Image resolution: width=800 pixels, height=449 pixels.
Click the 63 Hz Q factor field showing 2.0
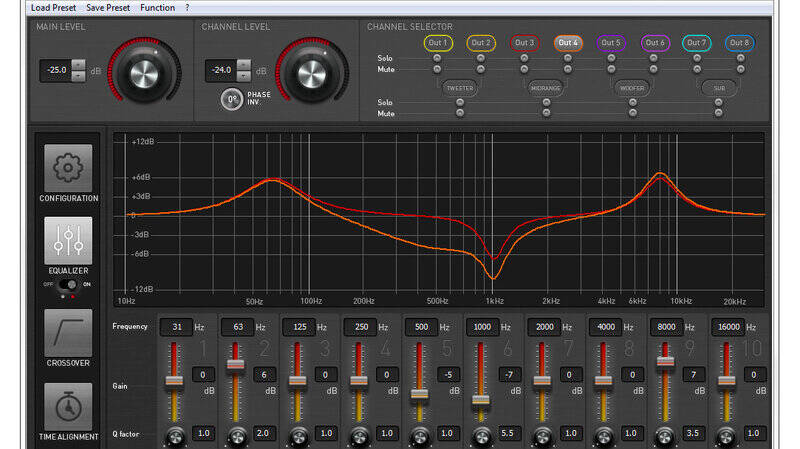pos(263,433)
